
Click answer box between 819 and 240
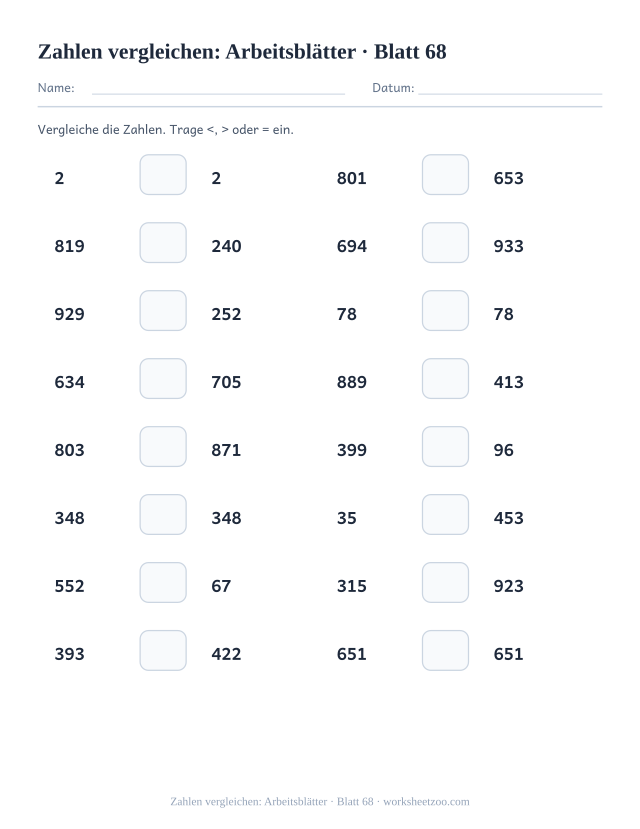(163, 243)
